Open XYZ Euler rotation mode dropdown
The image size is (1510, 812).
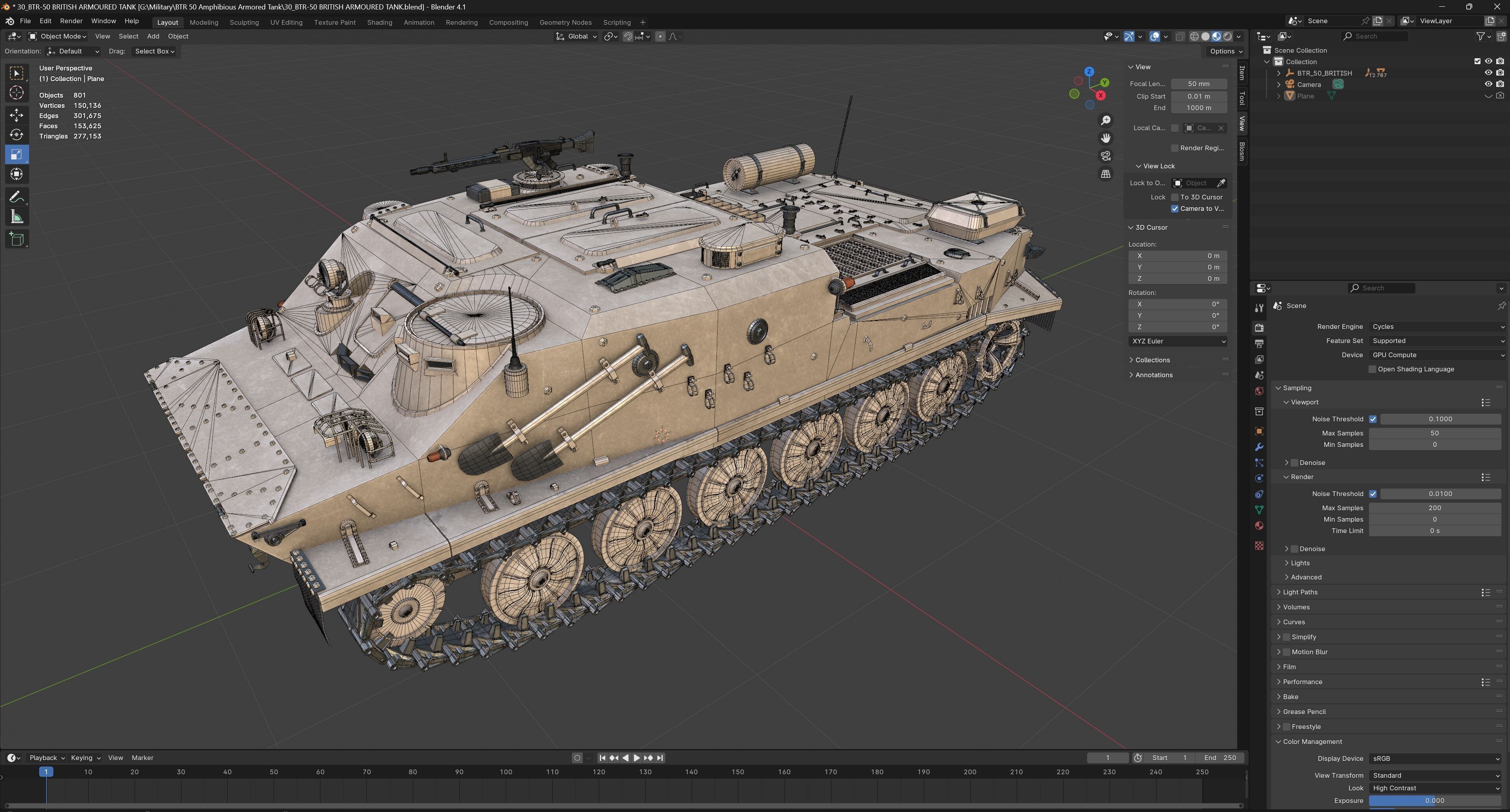click(x=1178, y=341)
